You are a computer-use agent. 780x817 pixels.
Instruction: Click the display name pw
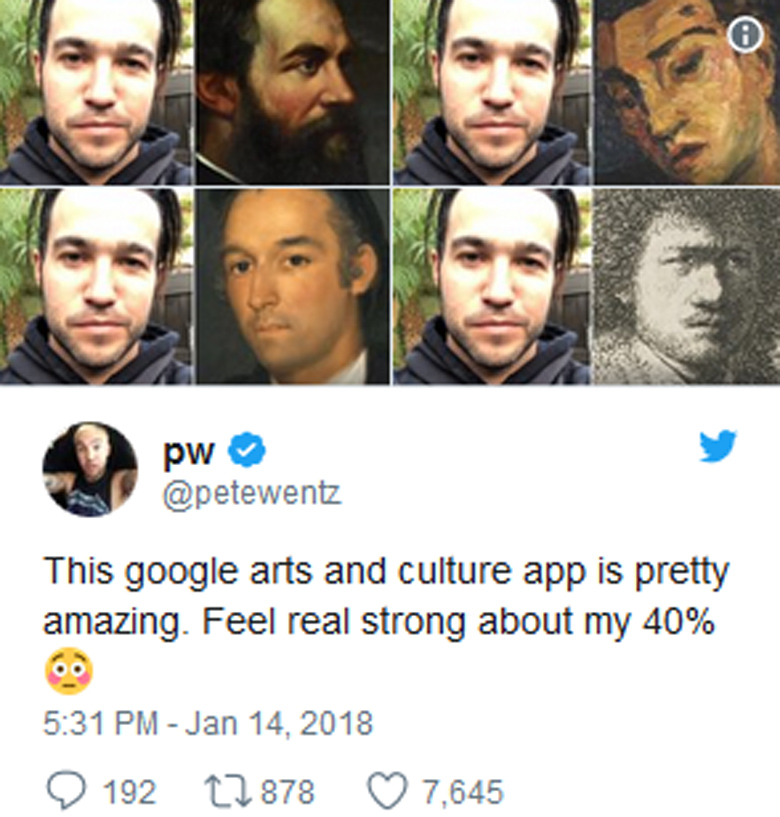pyautogui.click(x=189, y=452)
